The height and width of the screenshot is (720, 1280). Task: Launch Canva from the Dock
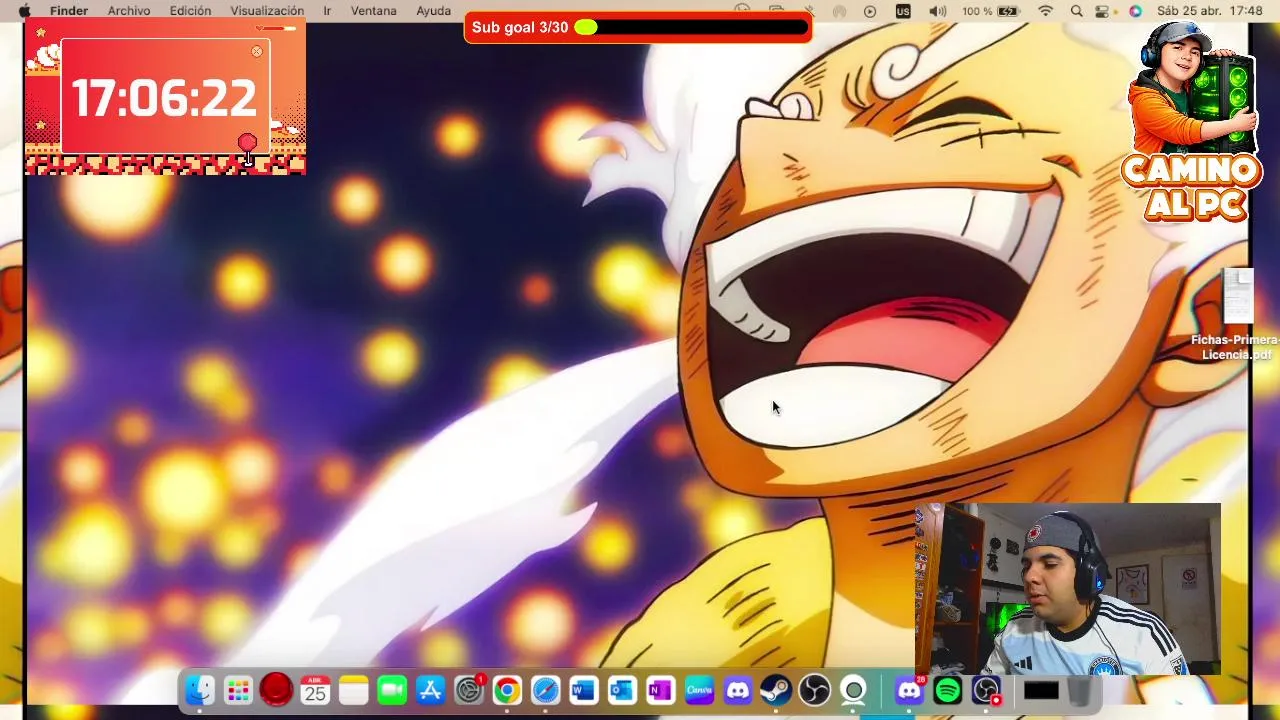[x=699, y=690]
